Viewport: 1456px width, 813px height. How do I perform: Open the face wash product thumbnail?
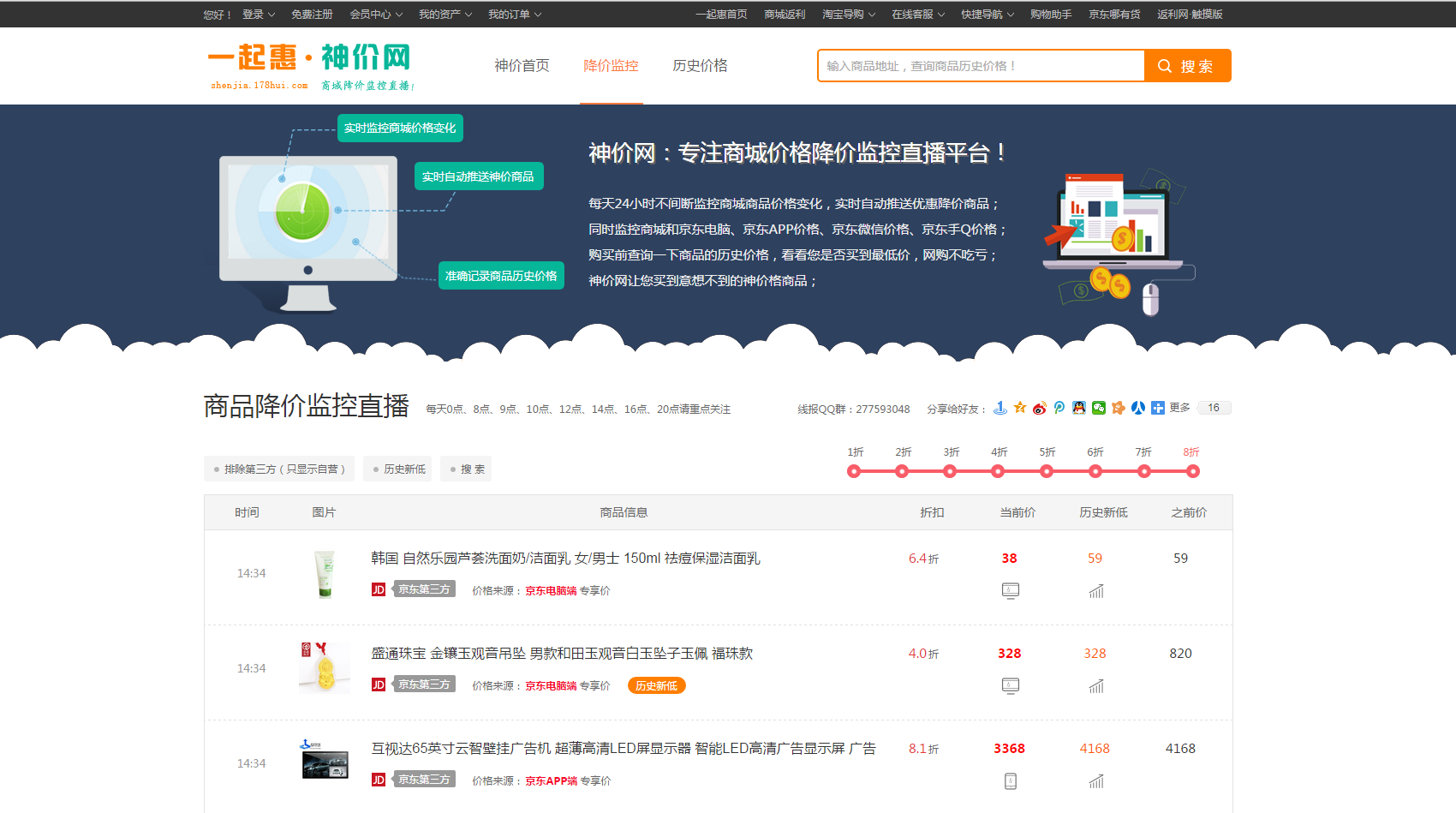[x=325, y=574]
